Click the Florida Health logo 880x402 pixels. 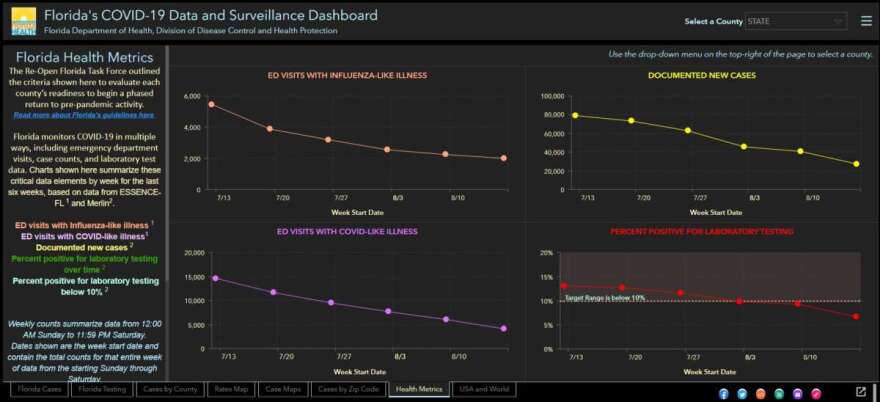24,21
